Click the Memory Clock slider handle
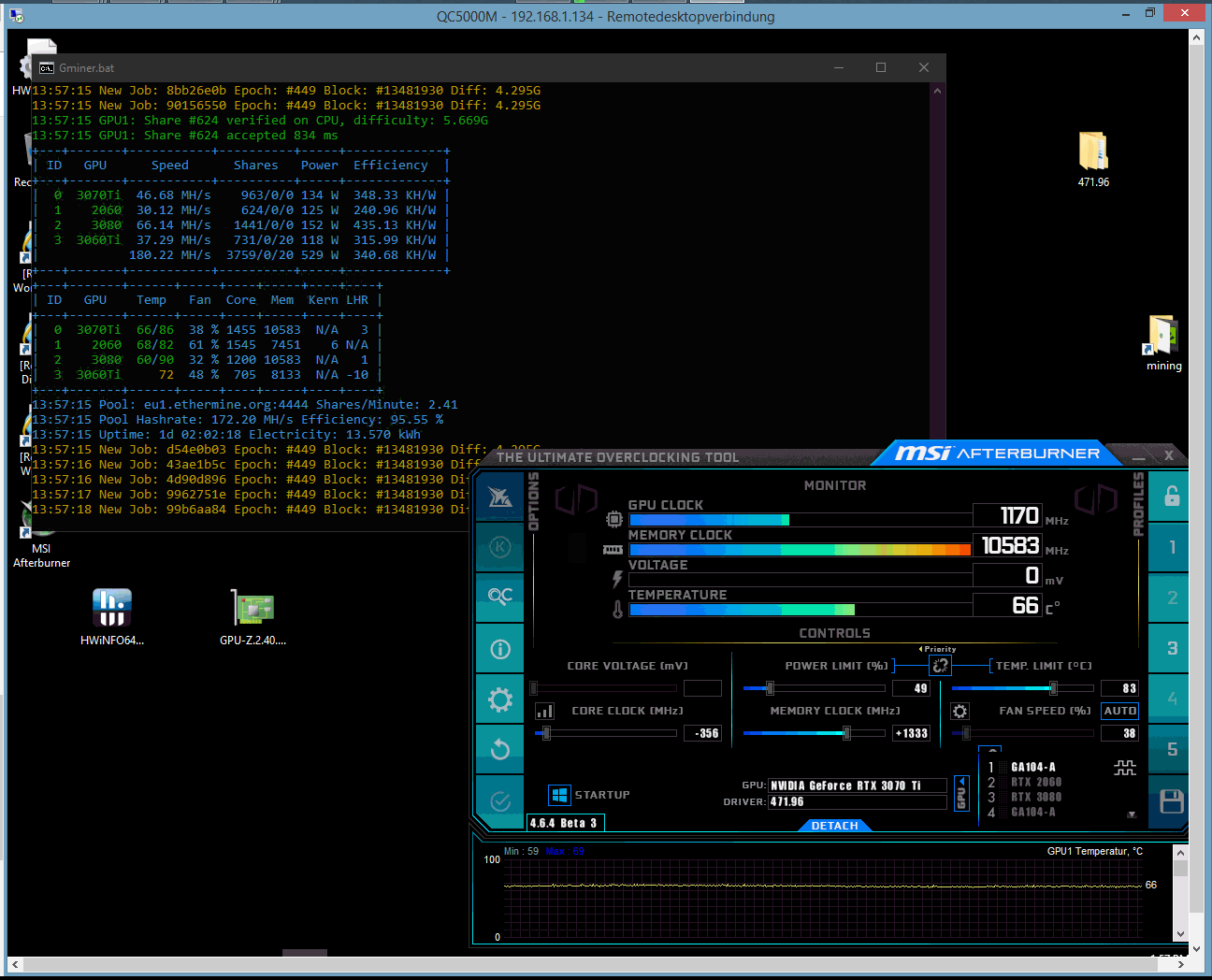 pos(846,733)
